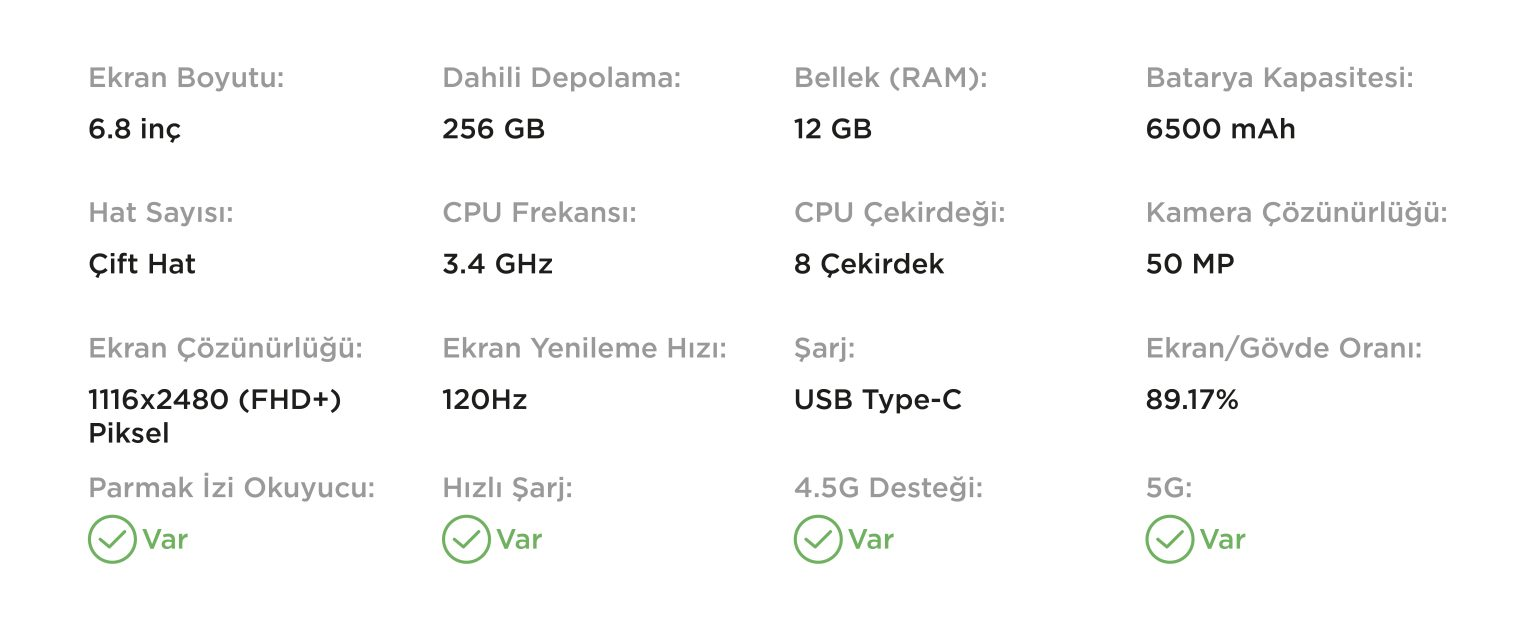The height and width of the screenshot is (627, 1536).
Task: Click the checkmark icon under Hızlı Şarj
Action: click(x=466, y=540)
